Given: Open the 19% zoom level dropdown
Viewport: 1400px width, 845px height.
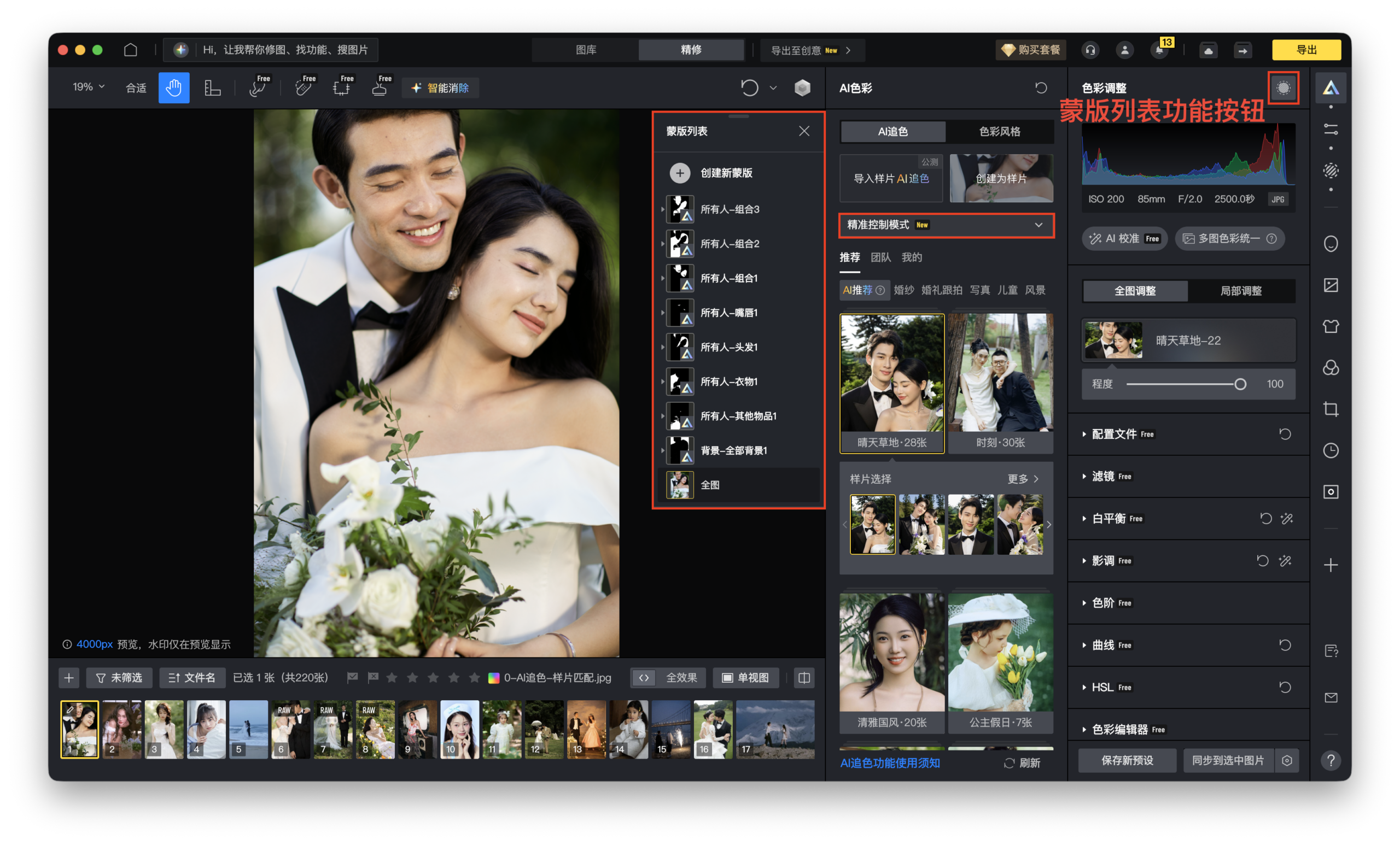Looking at the screenshot, I should coord(89,87).
